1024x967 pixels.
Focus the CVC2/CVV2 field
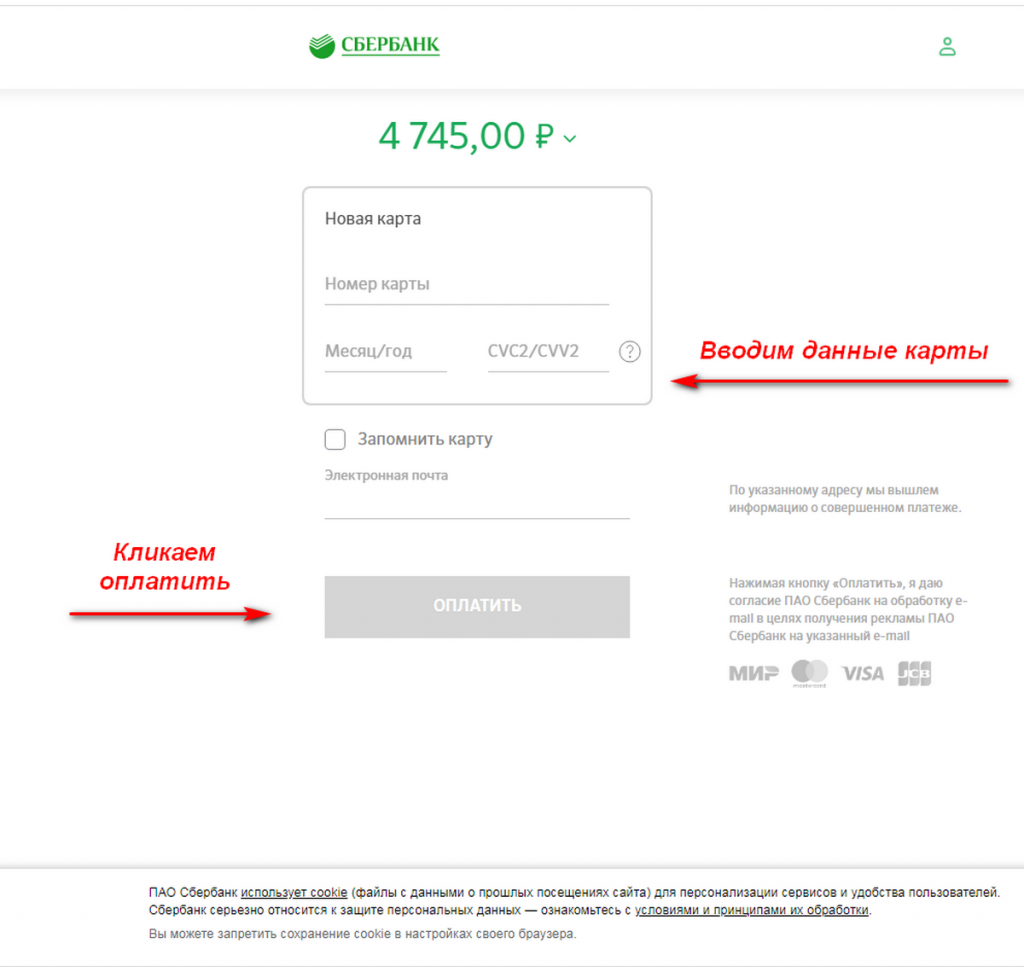548,352
